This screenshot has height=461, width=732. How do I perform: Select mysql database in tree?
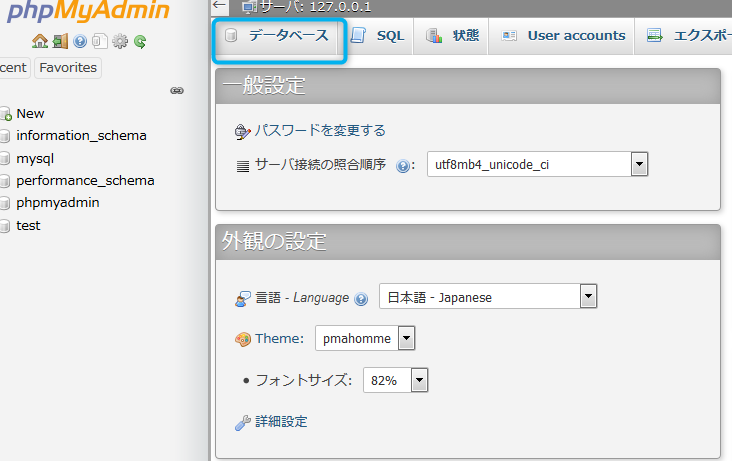pos(35,159)
